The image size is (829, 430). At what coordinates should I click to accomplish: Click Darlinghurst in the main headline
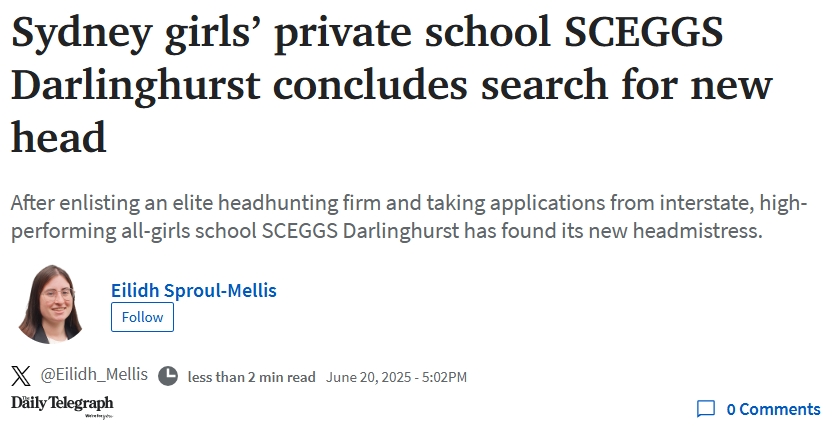pos(136,86)
